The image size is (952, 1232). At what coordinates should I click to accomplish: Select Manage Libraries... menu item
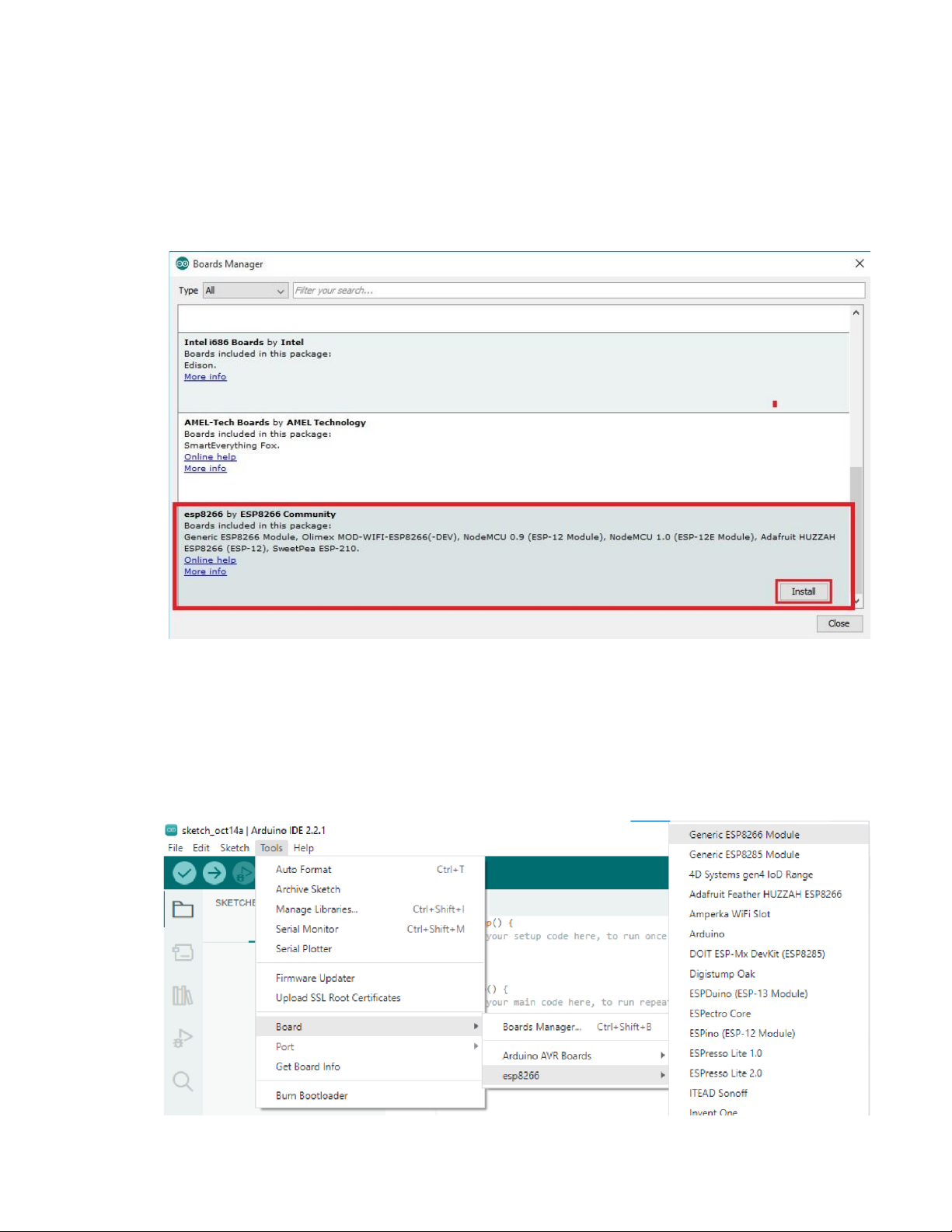coord(370,909)
